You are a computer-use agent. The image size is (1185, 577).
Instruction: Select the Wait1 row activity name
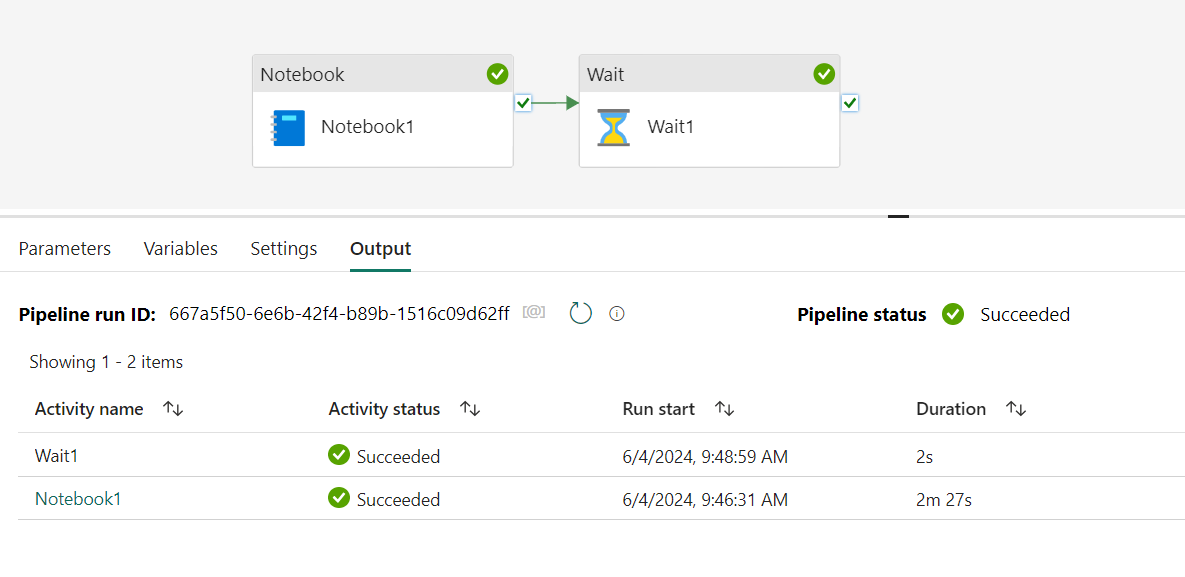click(x=57, y=456)
